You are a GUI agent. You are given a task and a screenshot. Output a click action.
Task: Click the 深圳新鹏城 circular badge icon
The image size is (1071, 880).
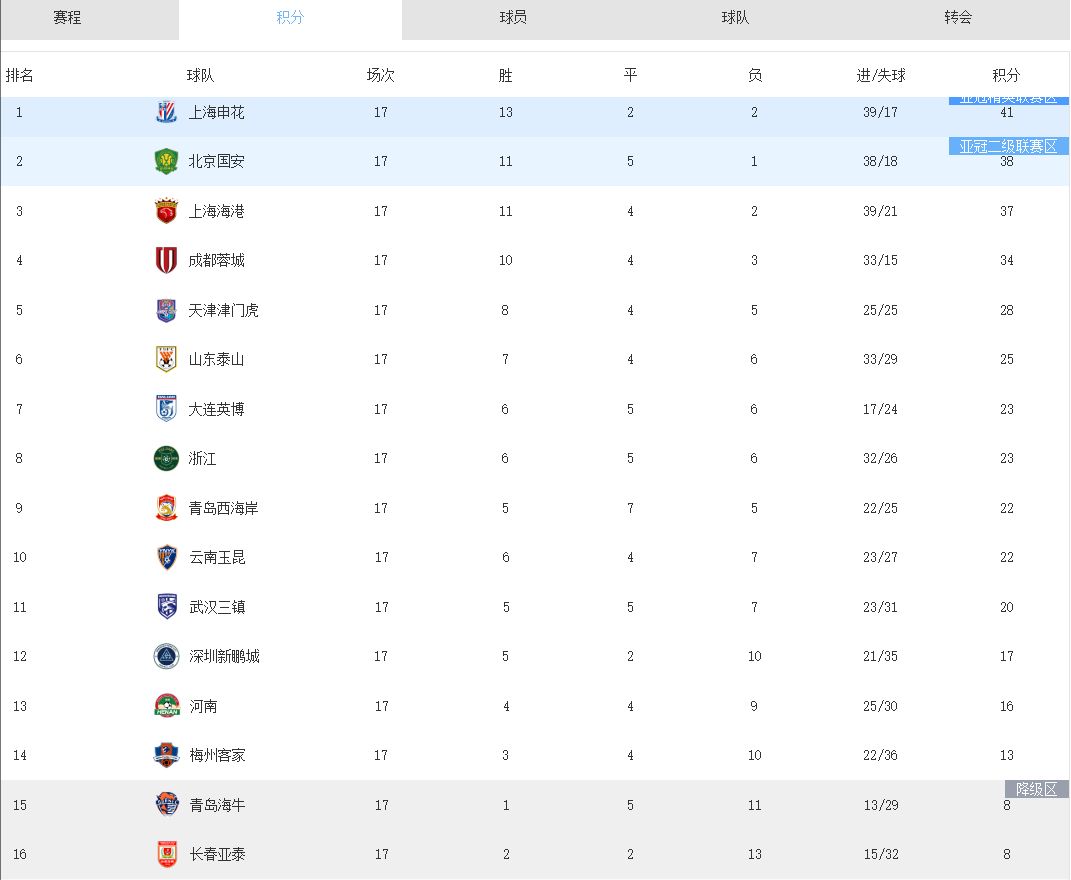(x=166, y=657)
